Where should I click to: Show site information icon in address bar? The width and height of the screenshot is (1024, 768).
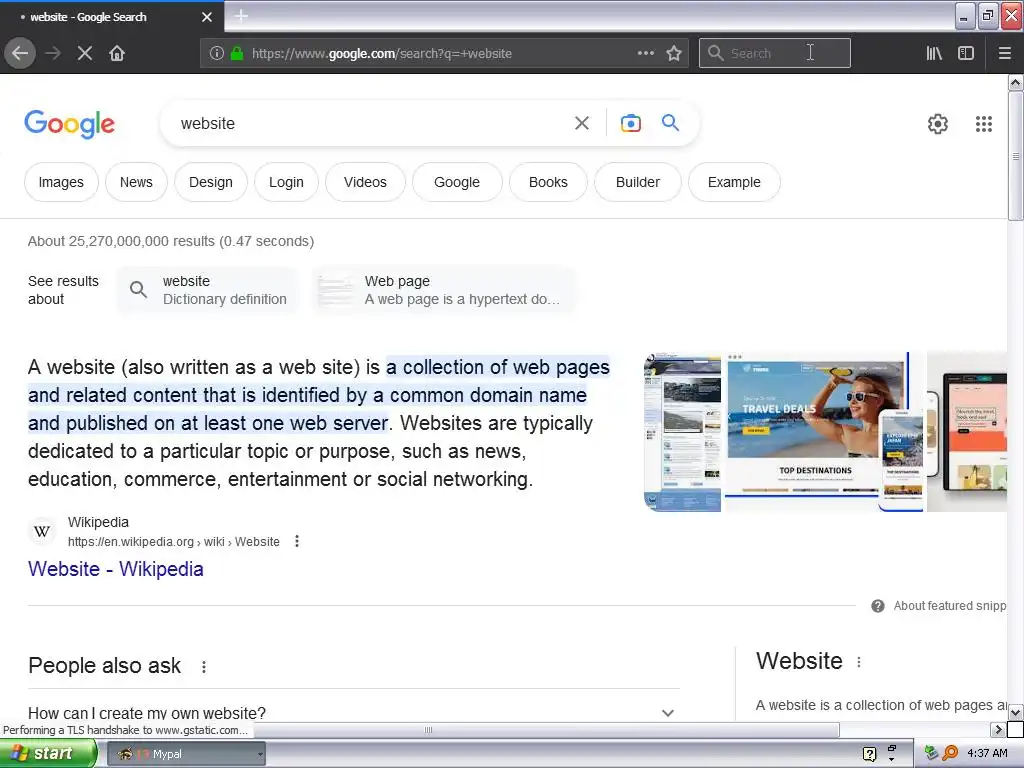click(x=217, y=53)
